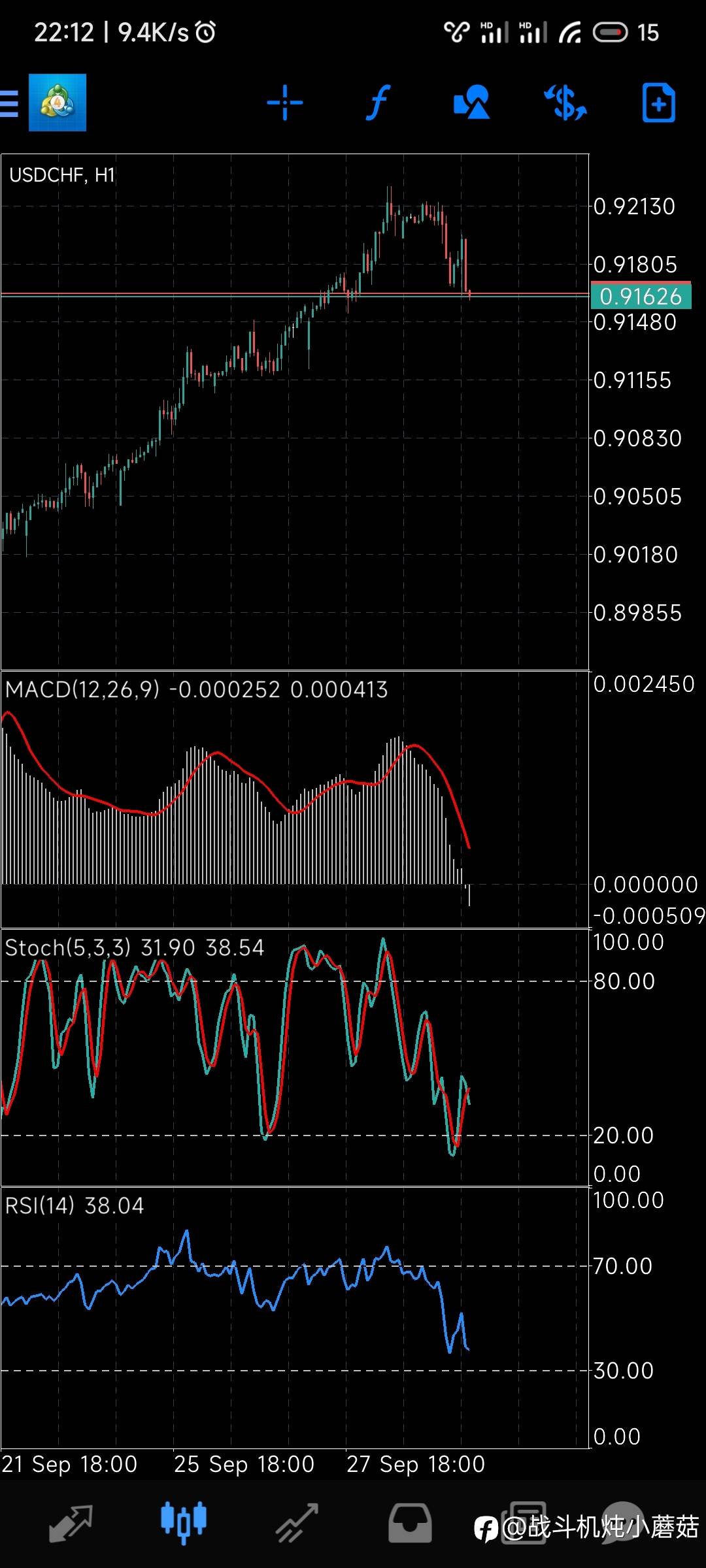Tap the red bid price line
The height and width of the screenshot is (1568, 706).
tap(294, 294)
